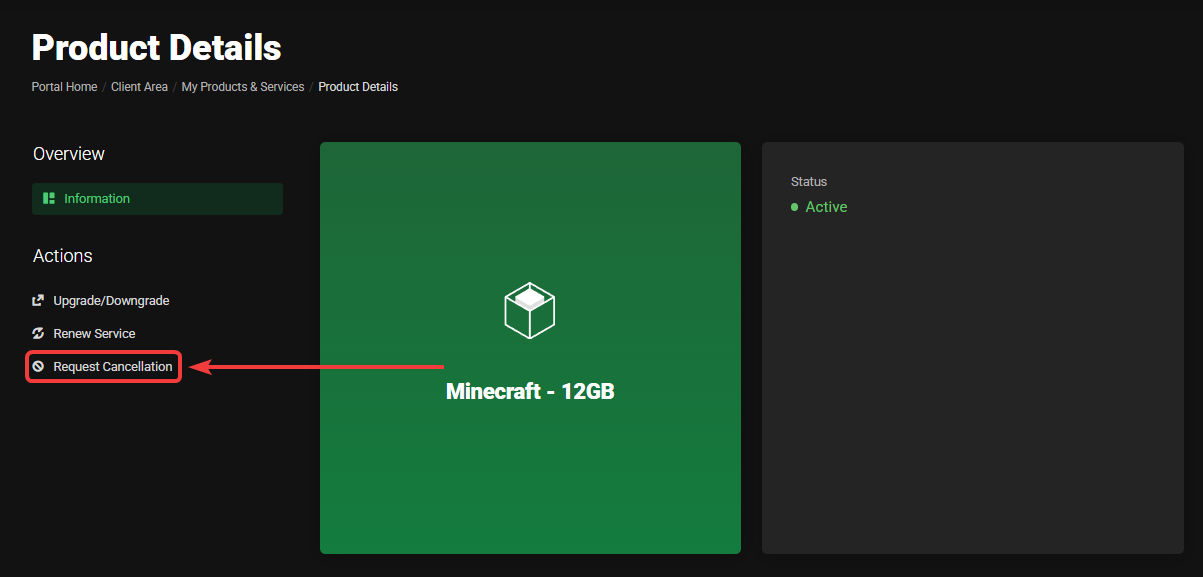This screenshot has width=1203, height=577.
Task: Click the Product Details breadcrumb item
Action: point(358,87)
